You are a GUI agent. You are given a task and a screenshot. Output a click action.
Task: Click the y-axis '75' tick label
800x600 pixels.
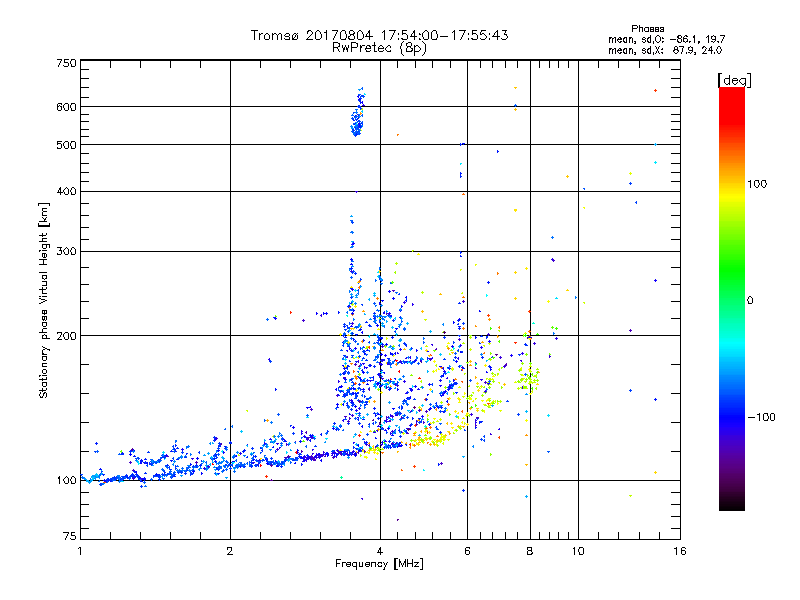pyautogui.click(x=70, y=536)
